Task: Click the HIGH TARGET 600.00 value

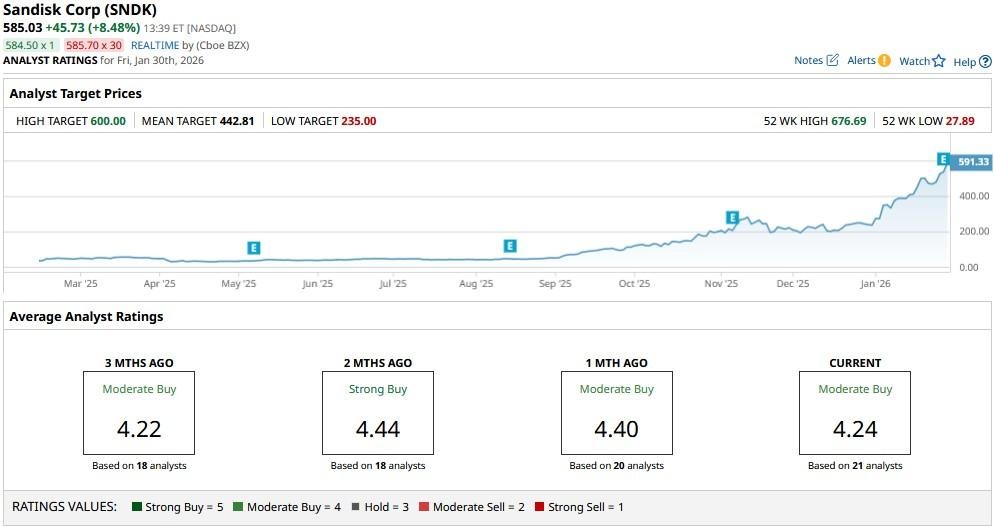Action: (108, 121)
